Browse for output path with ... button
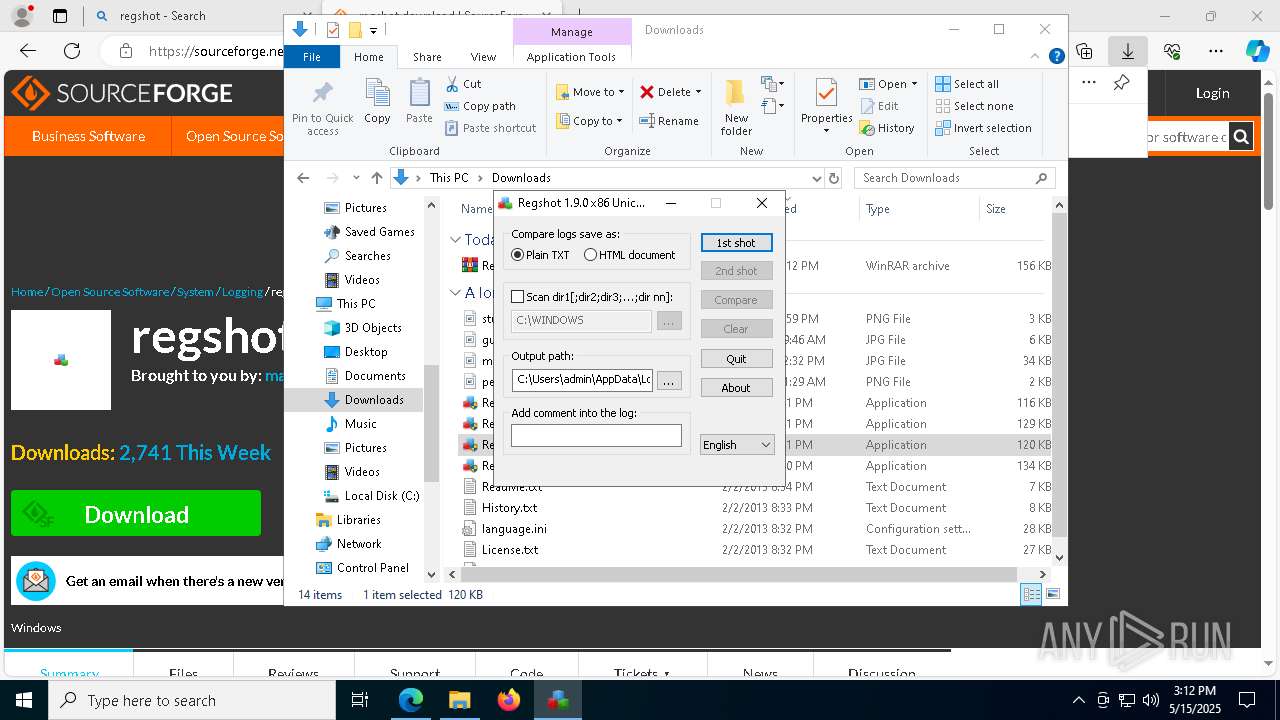This screenshot has height=720, width=1280. [x=669, y=381]
